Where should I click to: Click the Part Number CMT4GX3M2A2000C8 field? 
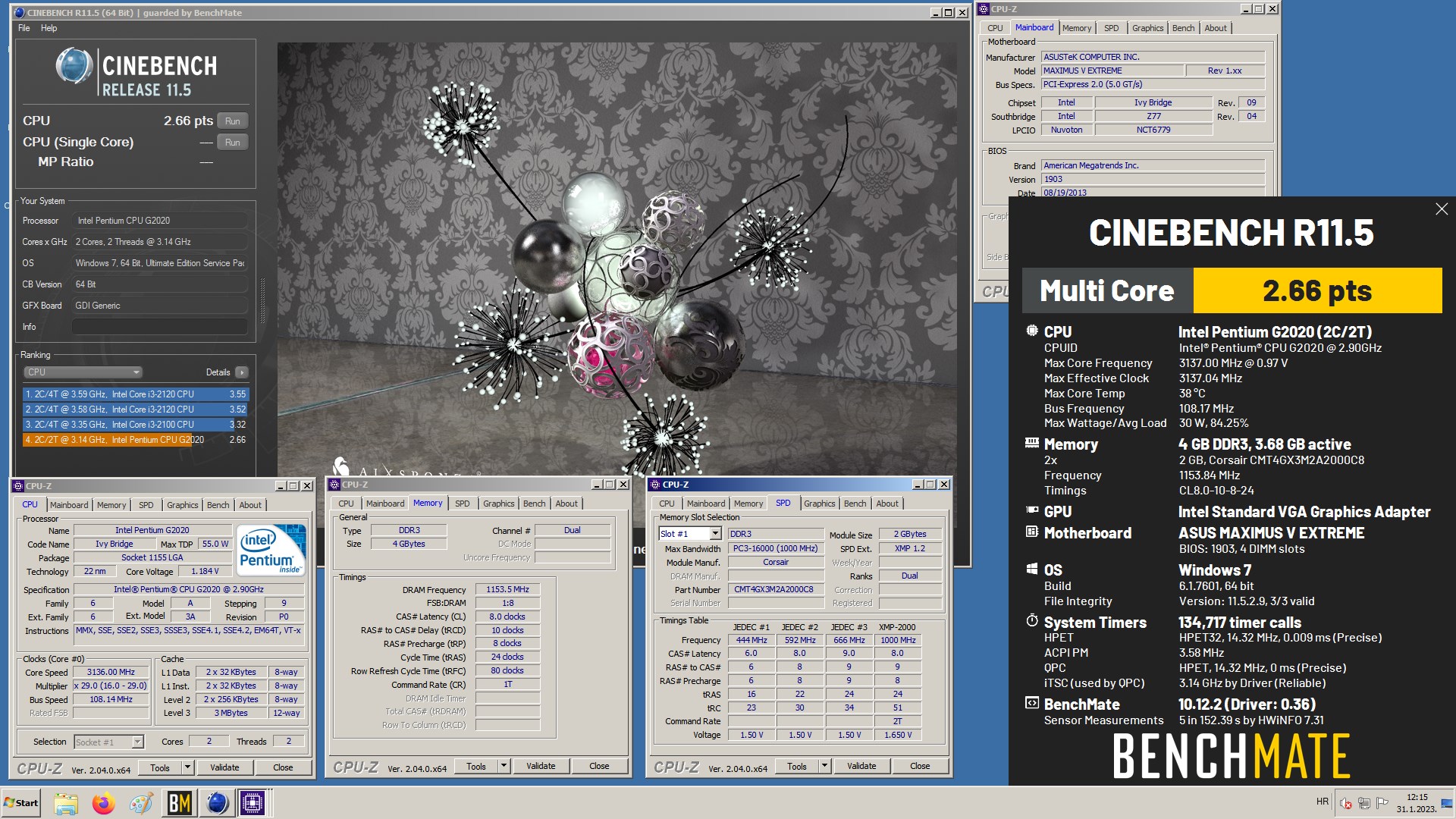click(x=776, y=589)
